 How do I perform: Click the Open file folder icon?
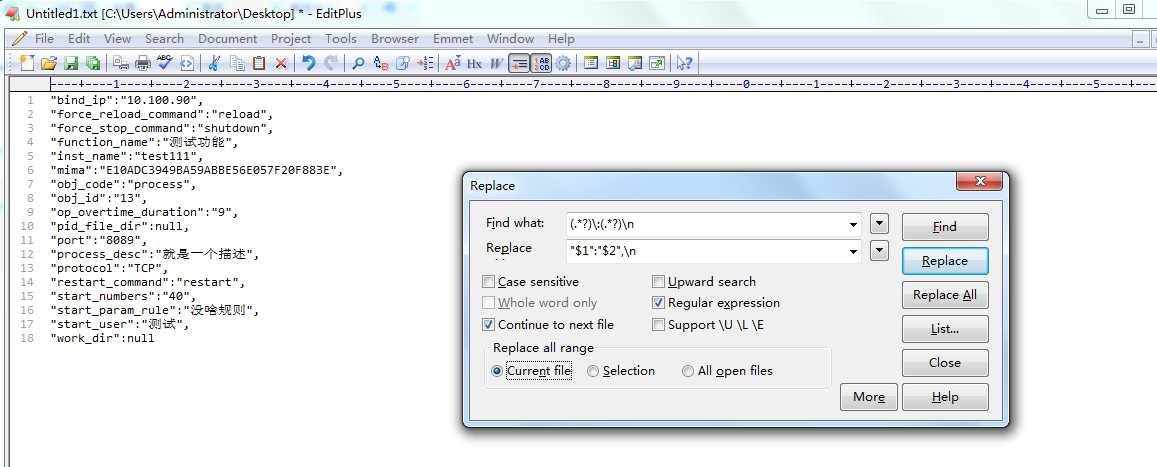pos(49,63)
